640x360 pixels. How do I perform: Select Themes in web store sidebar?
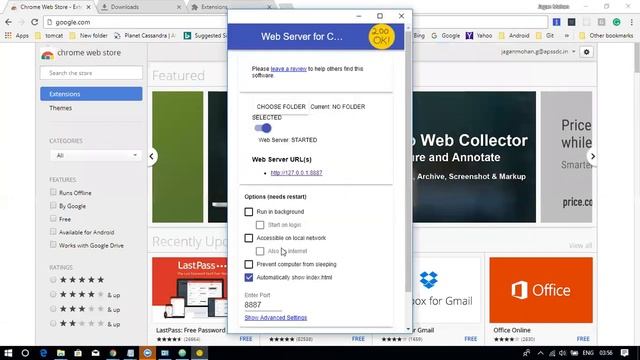(x=60, y=108)
